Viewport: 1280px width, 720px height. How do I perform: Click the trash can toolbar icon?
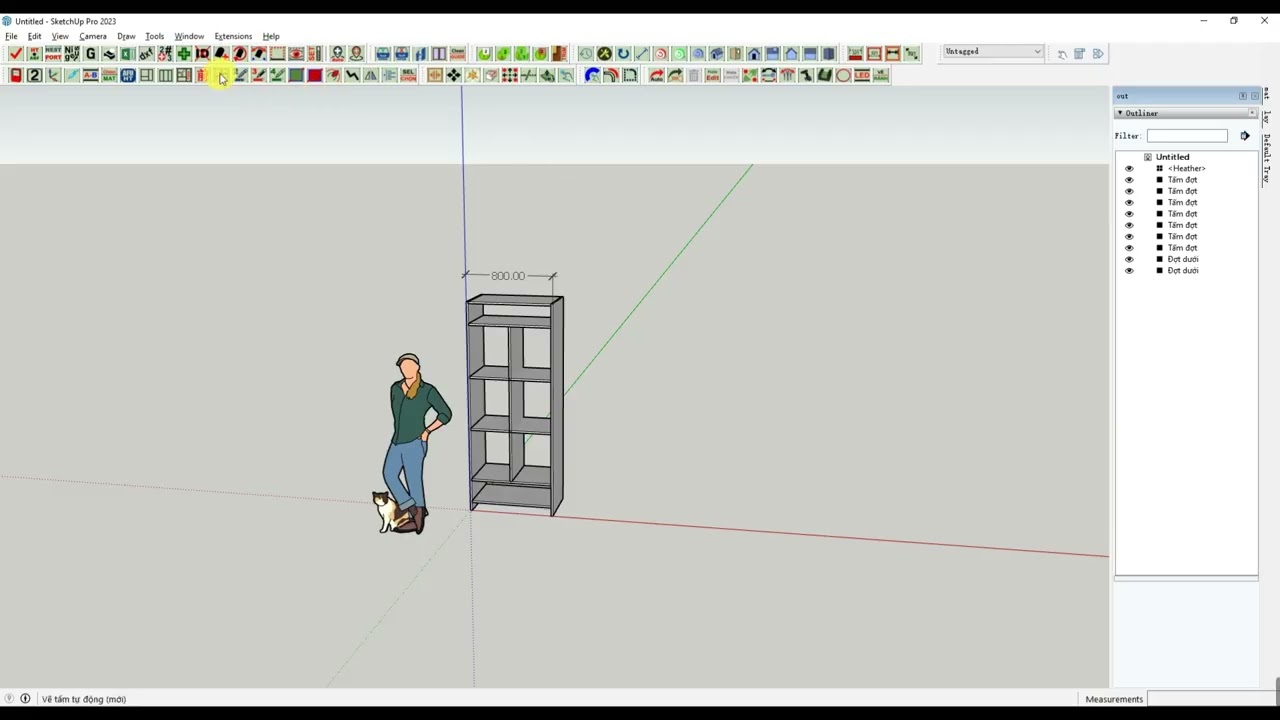[x=694, y=75]
